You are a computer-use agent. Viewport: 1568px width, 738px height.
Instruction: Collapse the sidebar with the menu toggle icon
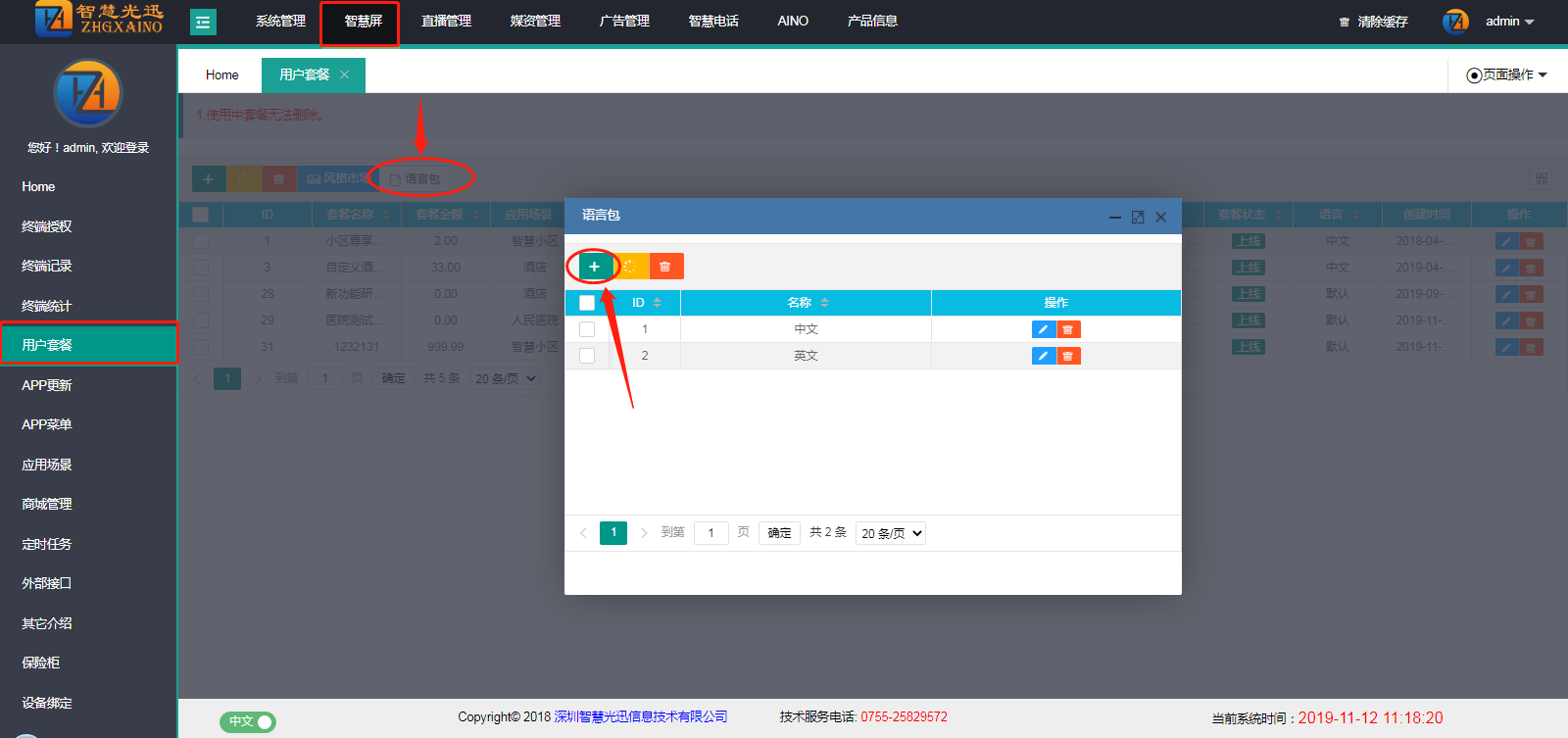click(x=203, y=22)
